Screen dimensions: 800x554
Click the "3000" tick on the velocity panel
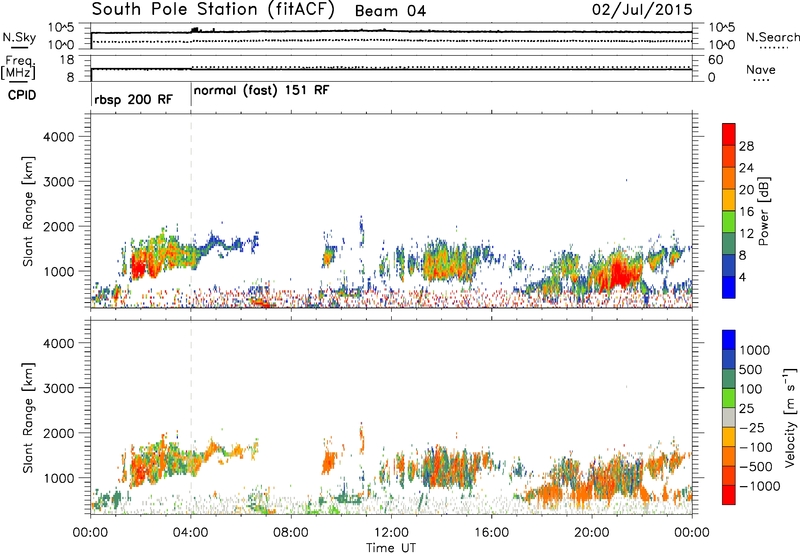click(x=59, y=388)
